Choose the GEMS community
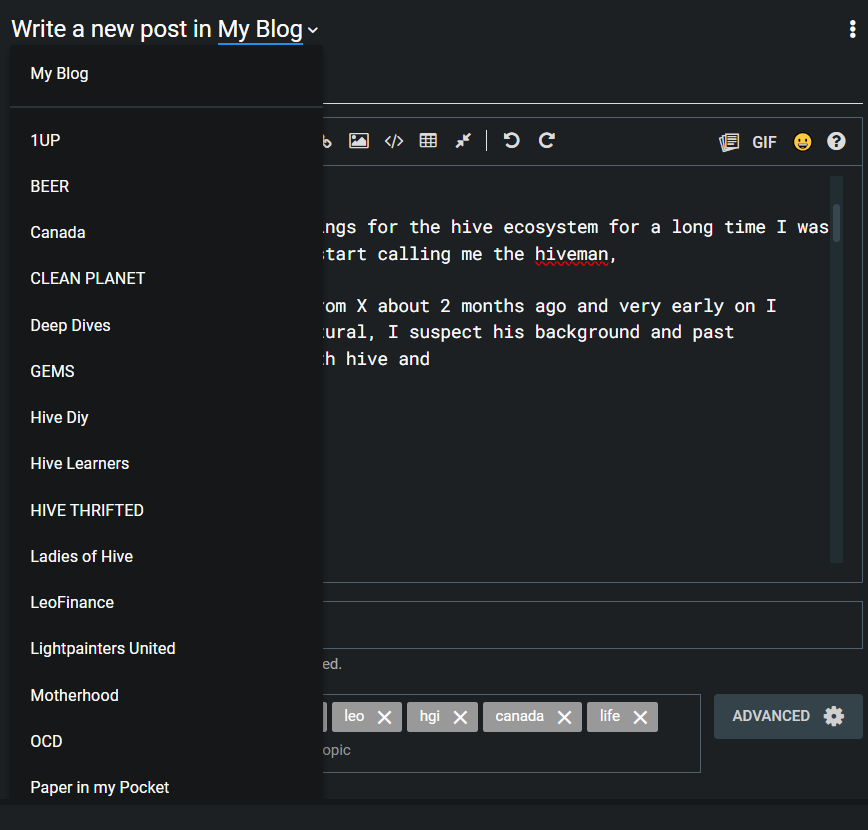Screen dimensions: 868x830 point(166,371)
